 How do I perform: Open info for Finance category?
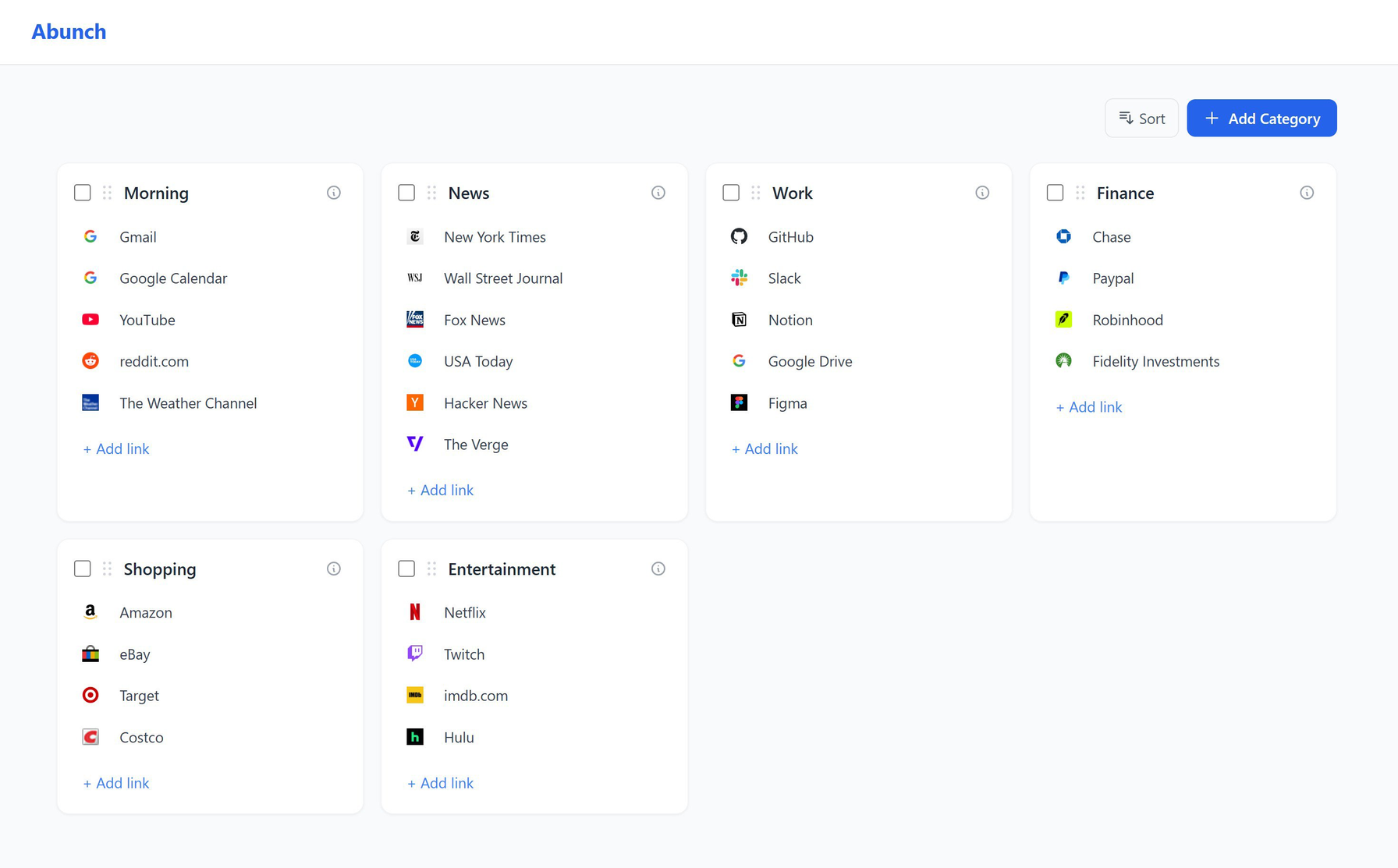pyautogui.click(x=1307, y=193)
